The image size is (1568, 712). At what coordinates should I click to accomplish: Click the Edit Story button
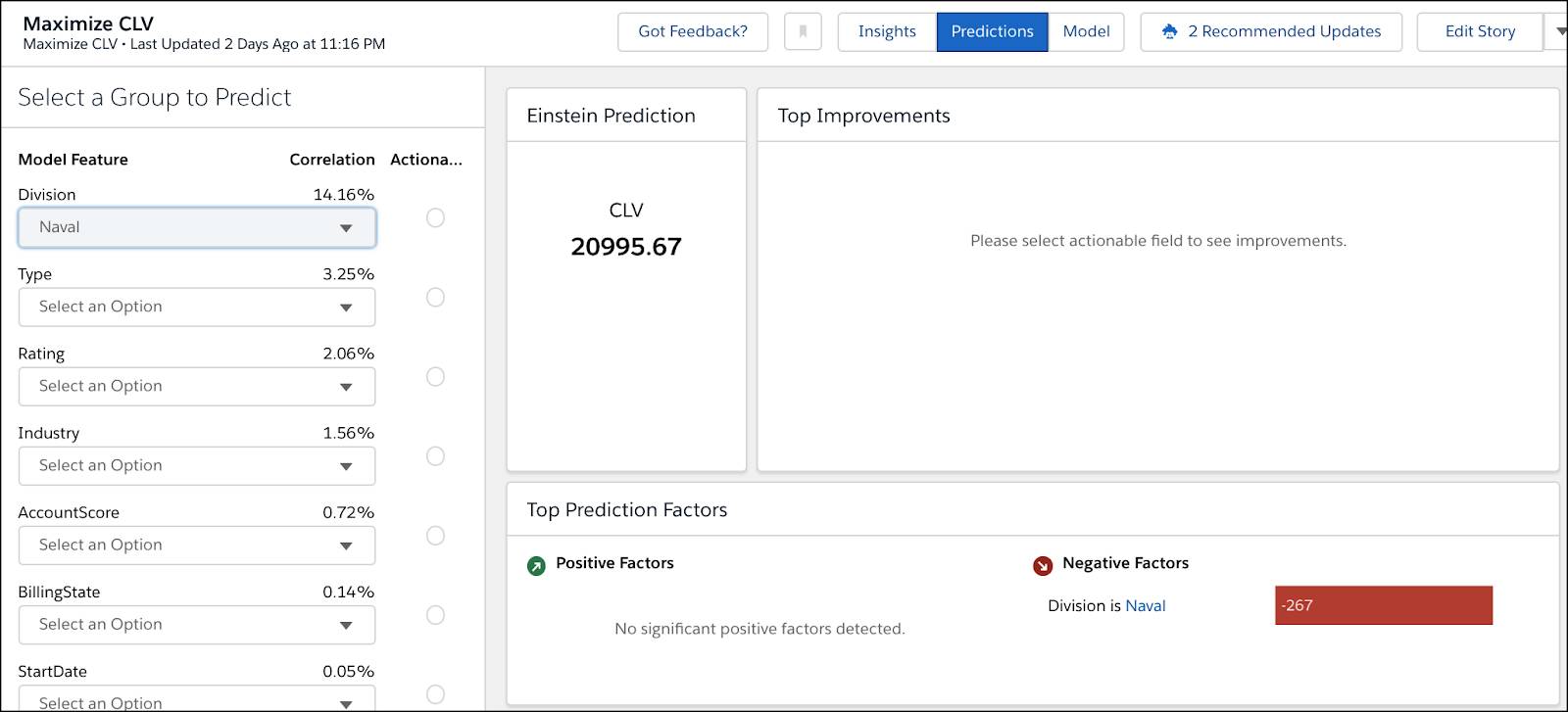[x=1480, y=31]
